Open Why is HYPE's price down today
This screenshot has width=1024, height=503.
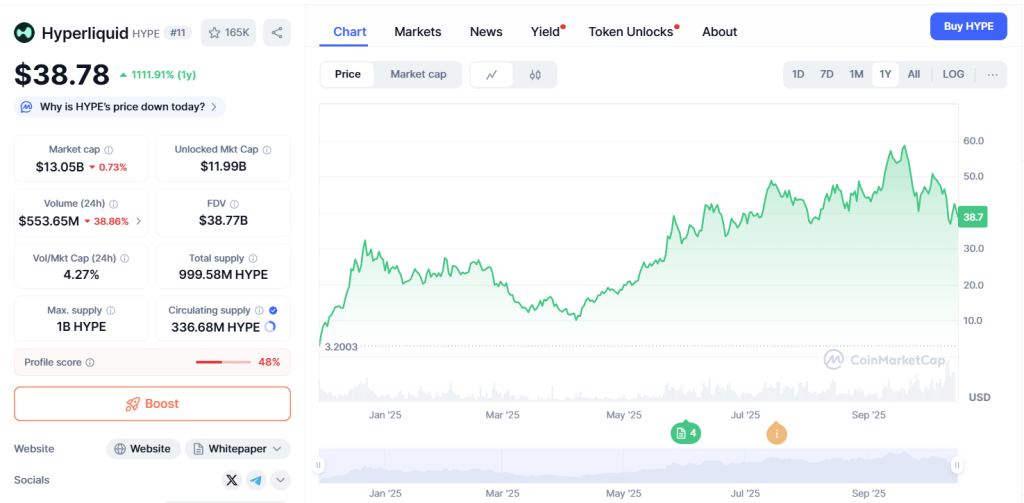tap(120, 107)
